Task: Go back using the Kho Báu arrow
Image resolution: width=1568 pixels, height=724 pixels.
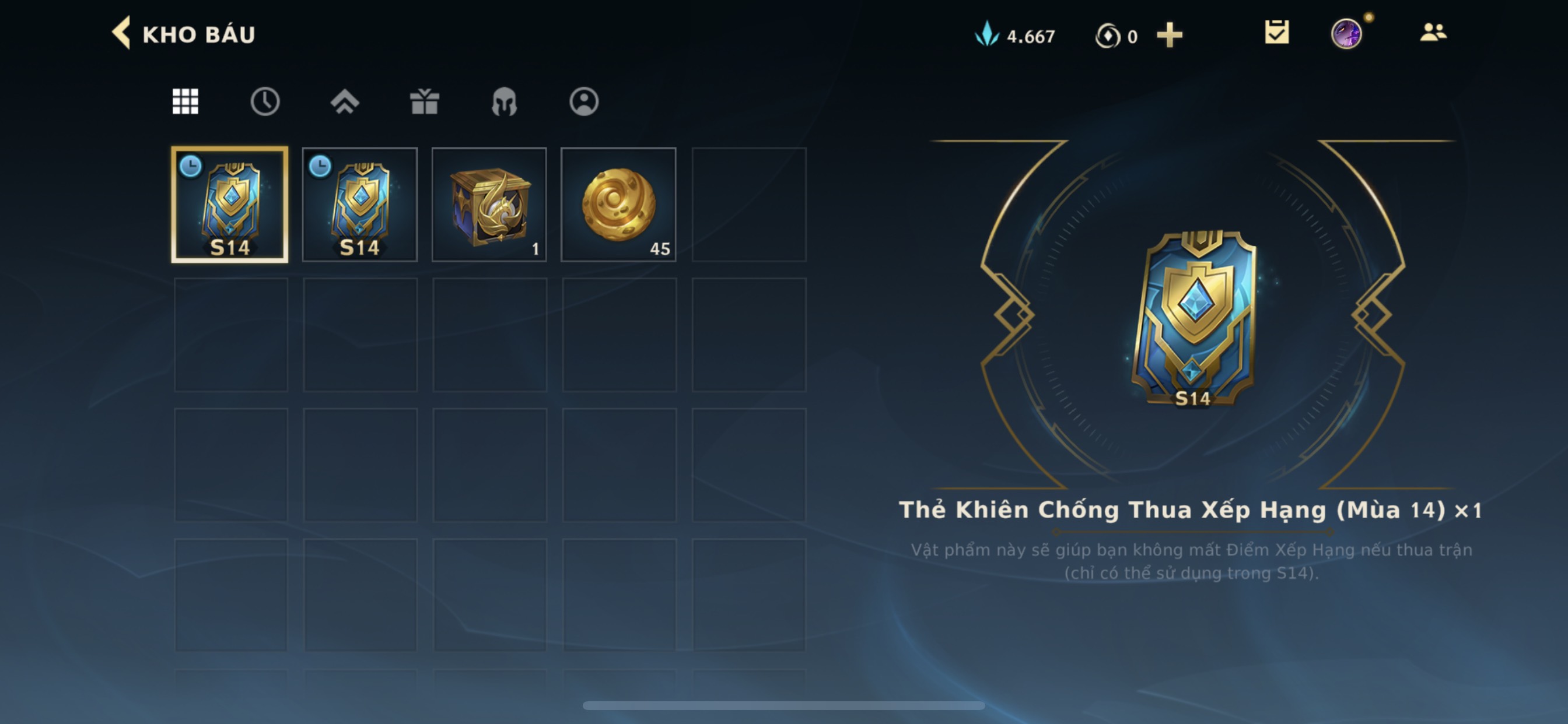Action: [x=121, y=33]
